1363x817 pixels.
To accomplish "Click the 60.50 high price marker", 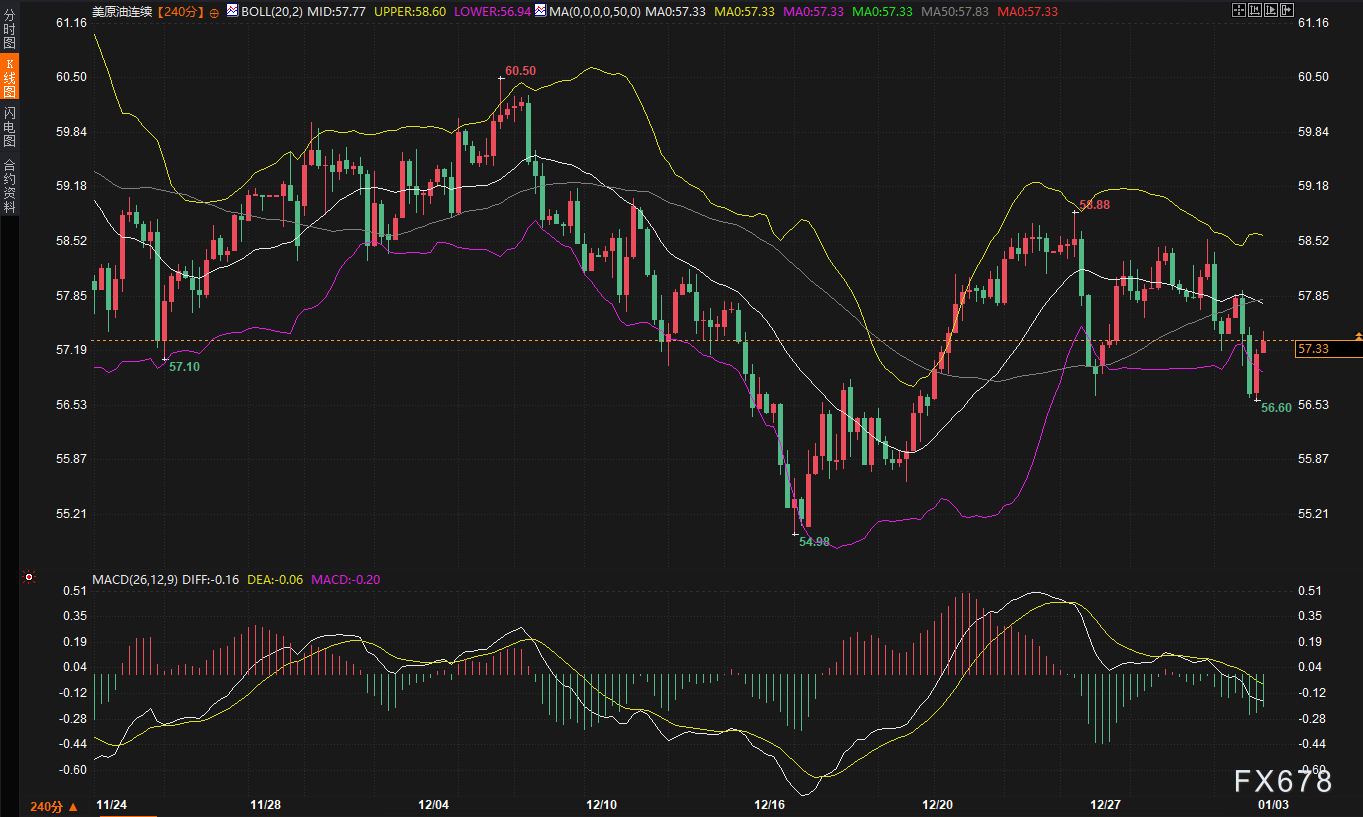I will (x=520, y=71).
